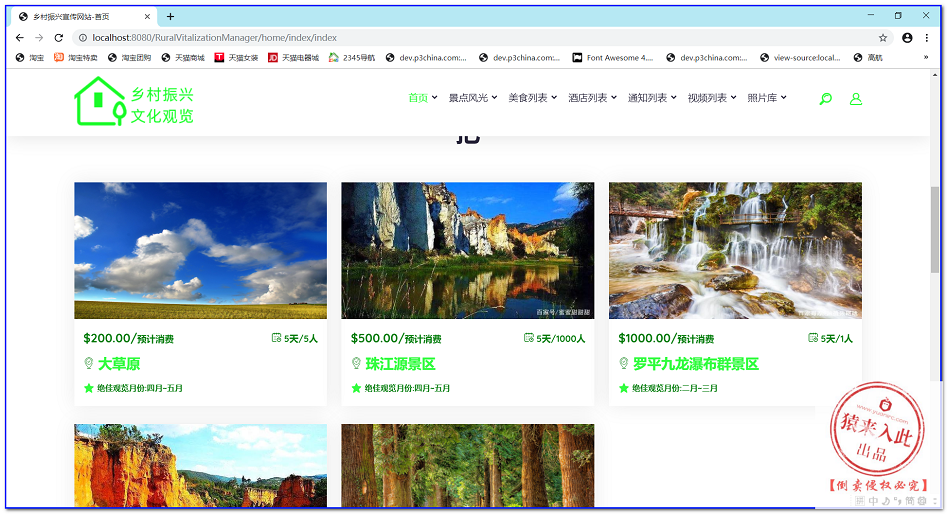Click the $1000.00/预计消费 price text

click(666, 338)
